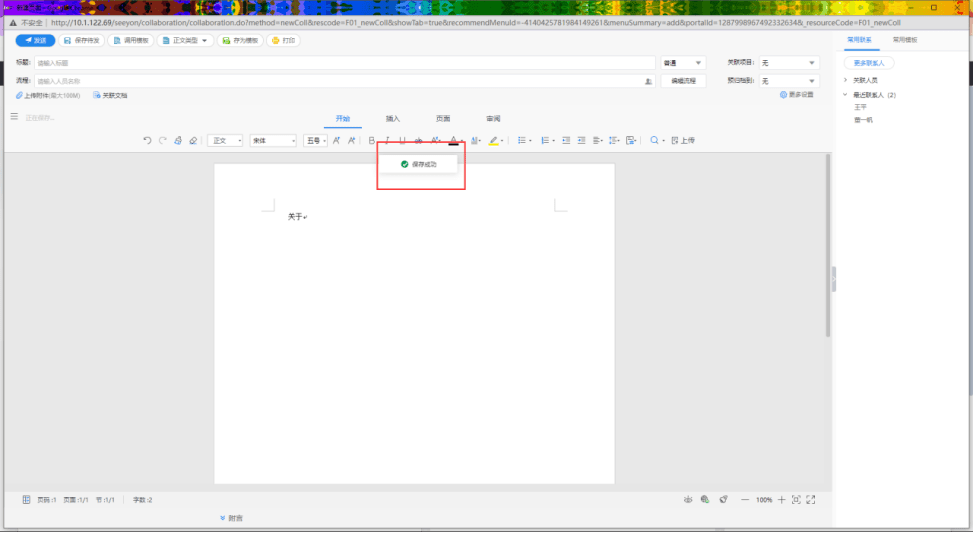
Task: Click the 编辑流程 button
Action: pyautogui.click(x=683, y=81)
